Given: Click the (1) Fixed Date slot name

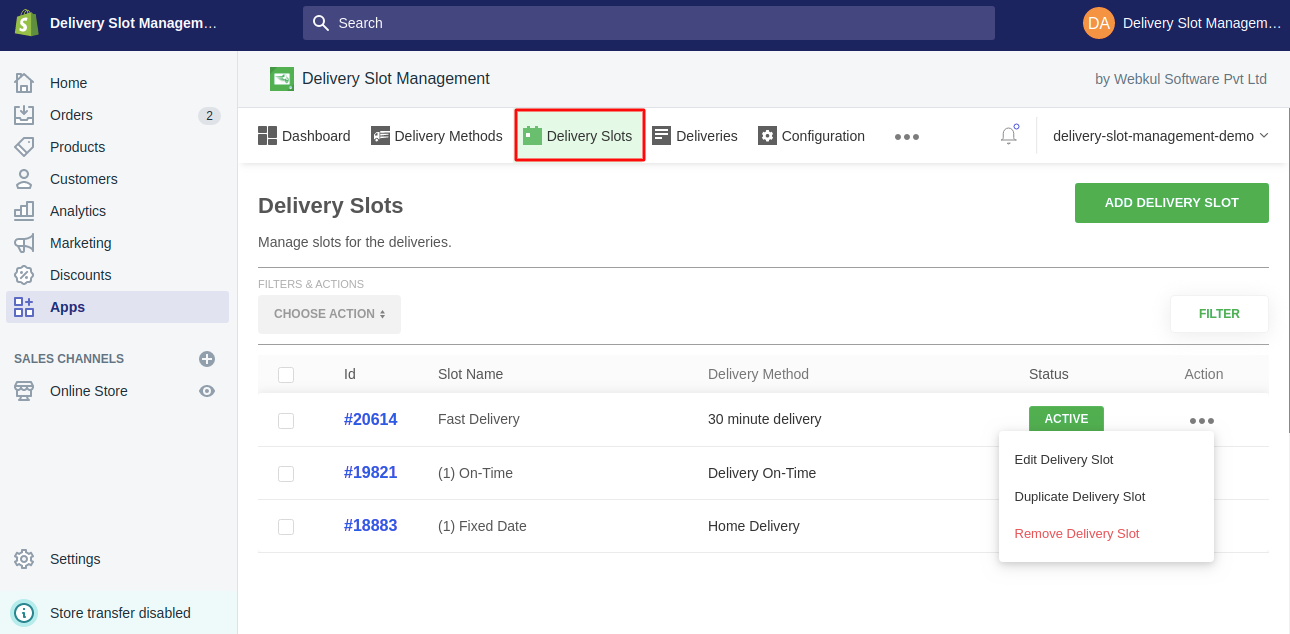Looking at the screenshot, I should [482, 526].
